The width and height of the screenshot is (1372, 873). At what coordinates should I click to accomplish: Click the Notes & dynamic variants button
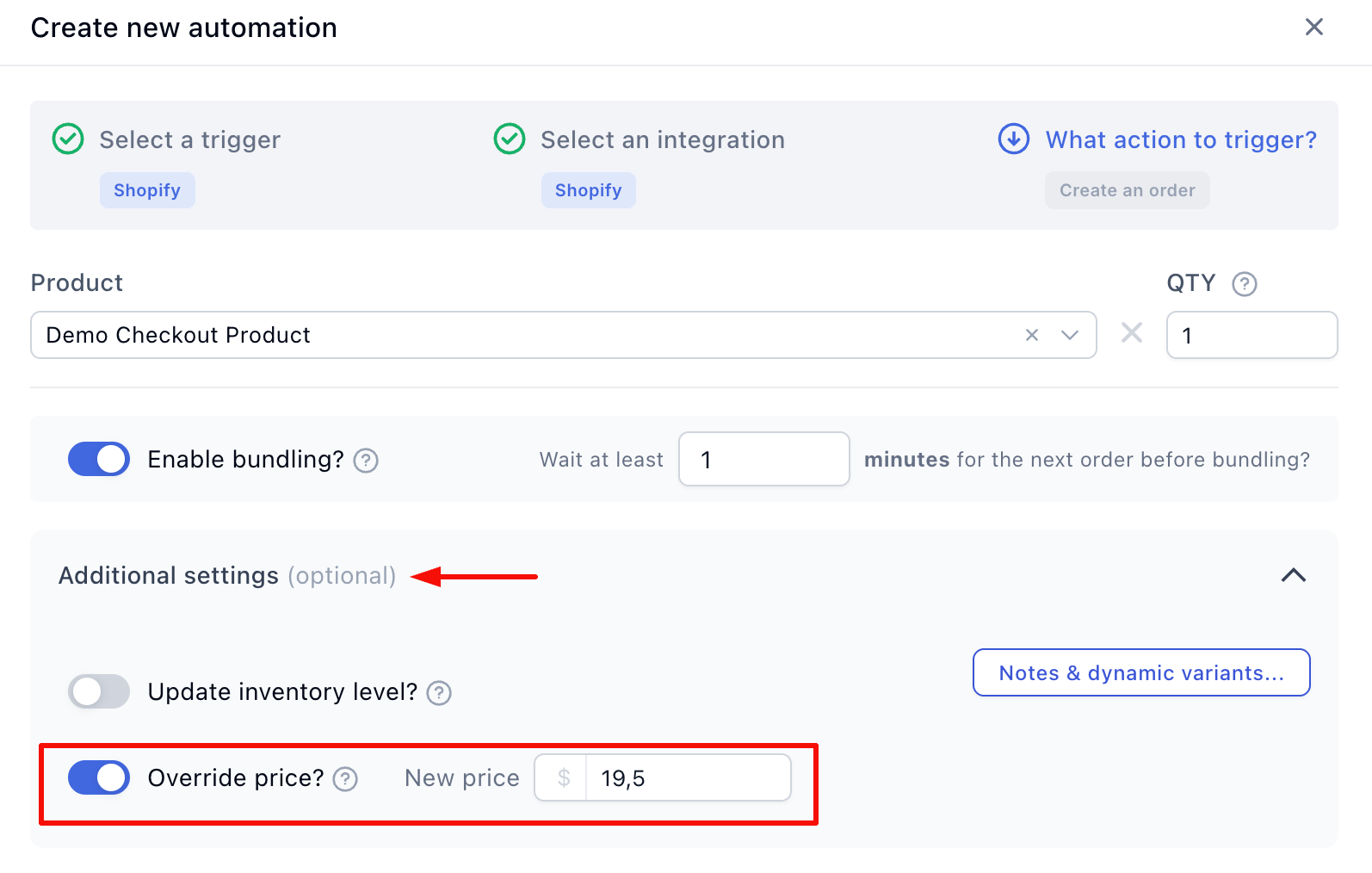[x=1140, y=672]
